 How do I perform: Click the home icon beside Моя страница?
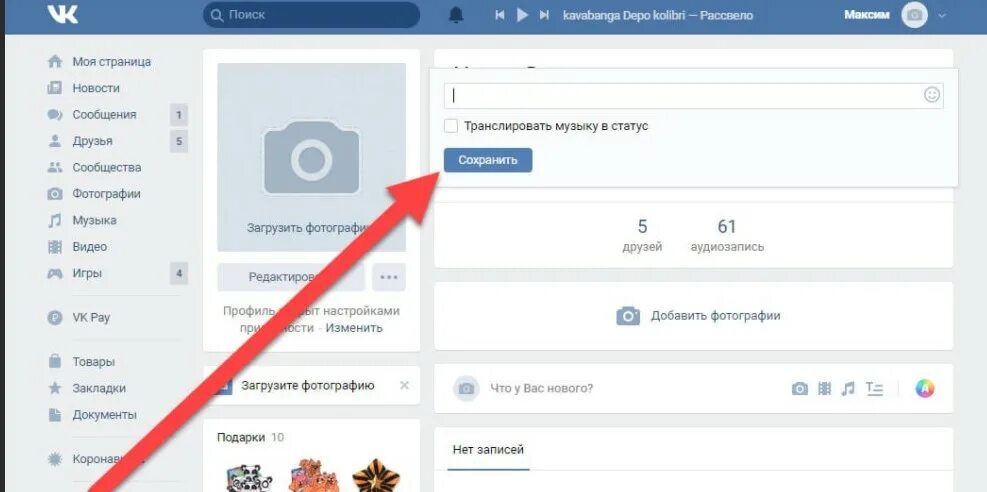click(55, 62)
